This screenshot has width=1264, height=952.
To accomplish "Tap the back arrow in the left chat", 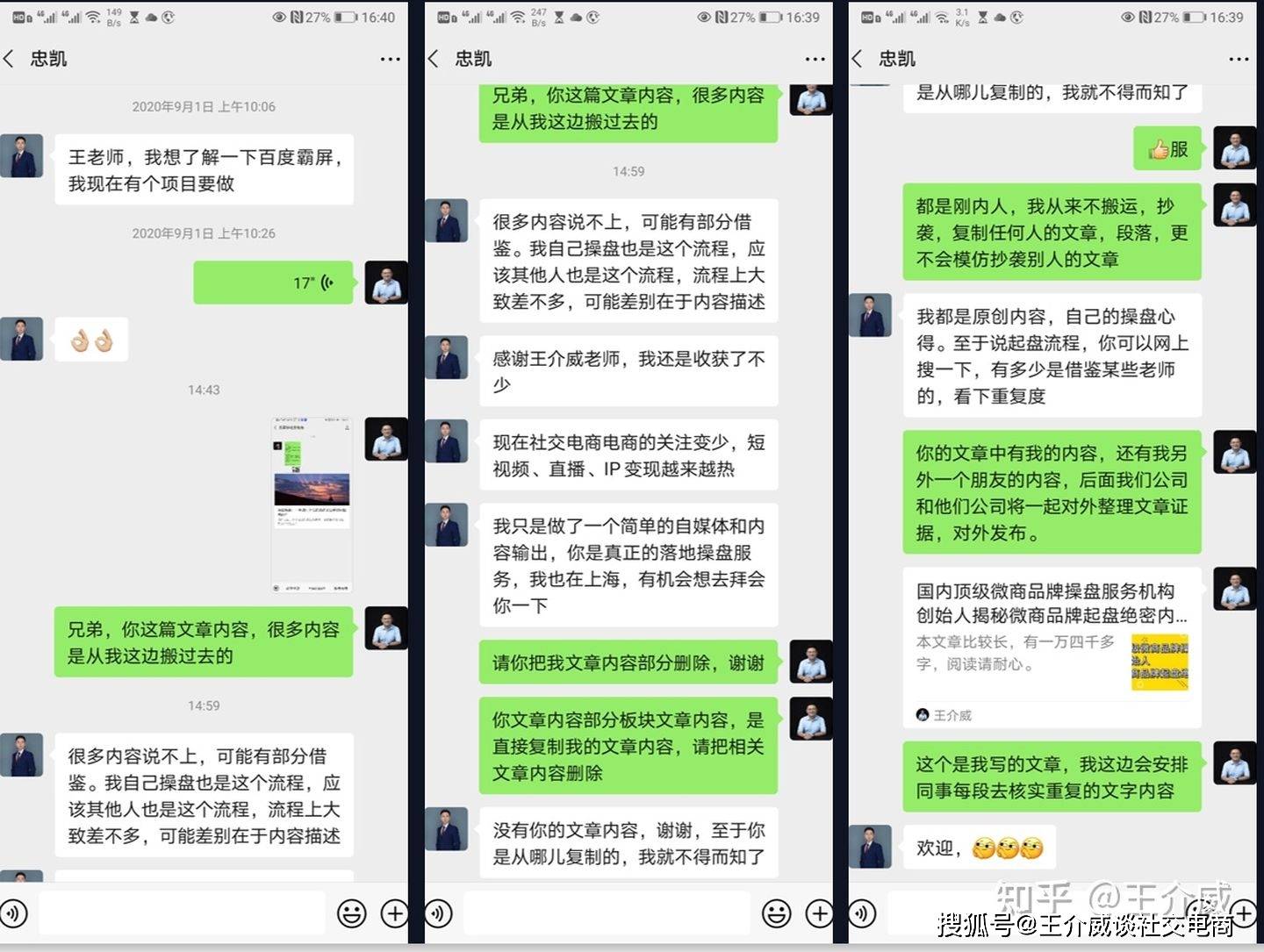I will [x=10, y=59].
